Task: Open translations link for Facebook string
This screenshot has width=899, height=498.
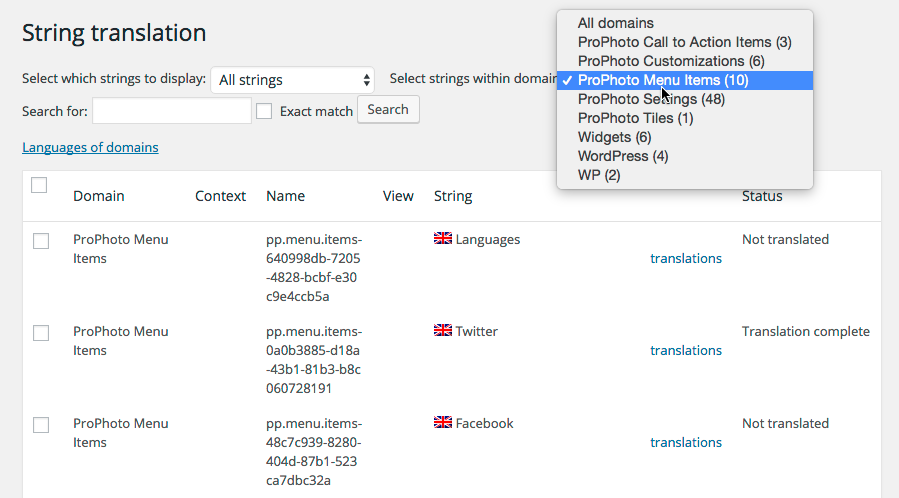Action: [x=686, y=442]
